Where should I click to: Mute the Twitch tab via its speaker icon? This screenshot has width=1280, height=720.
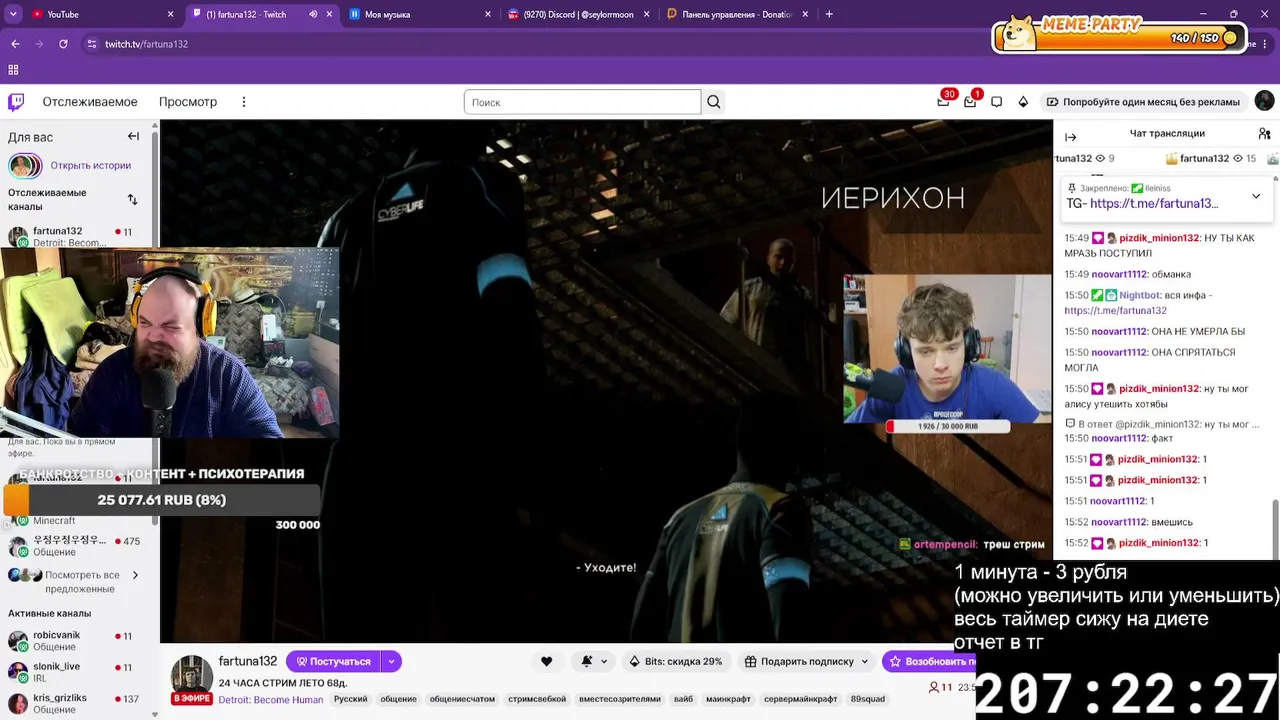click(313, 14)
